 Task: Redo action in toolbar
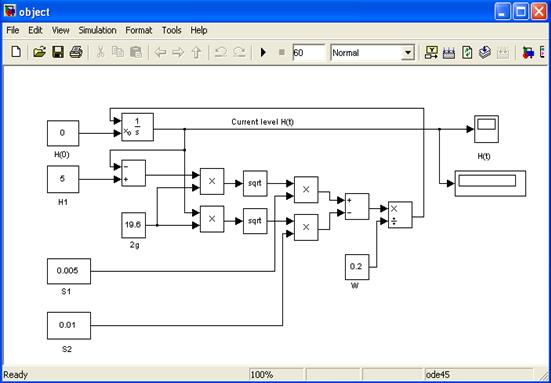239,53
